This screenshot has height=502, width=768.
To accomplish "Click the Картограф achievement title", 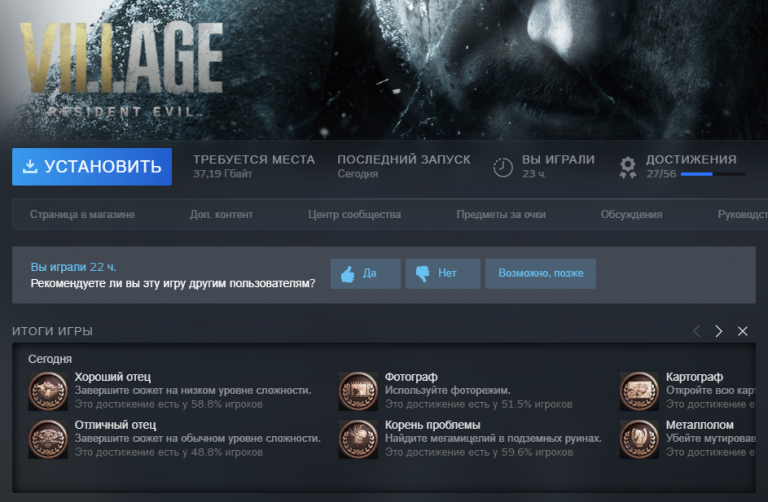I will coord(694,377).
